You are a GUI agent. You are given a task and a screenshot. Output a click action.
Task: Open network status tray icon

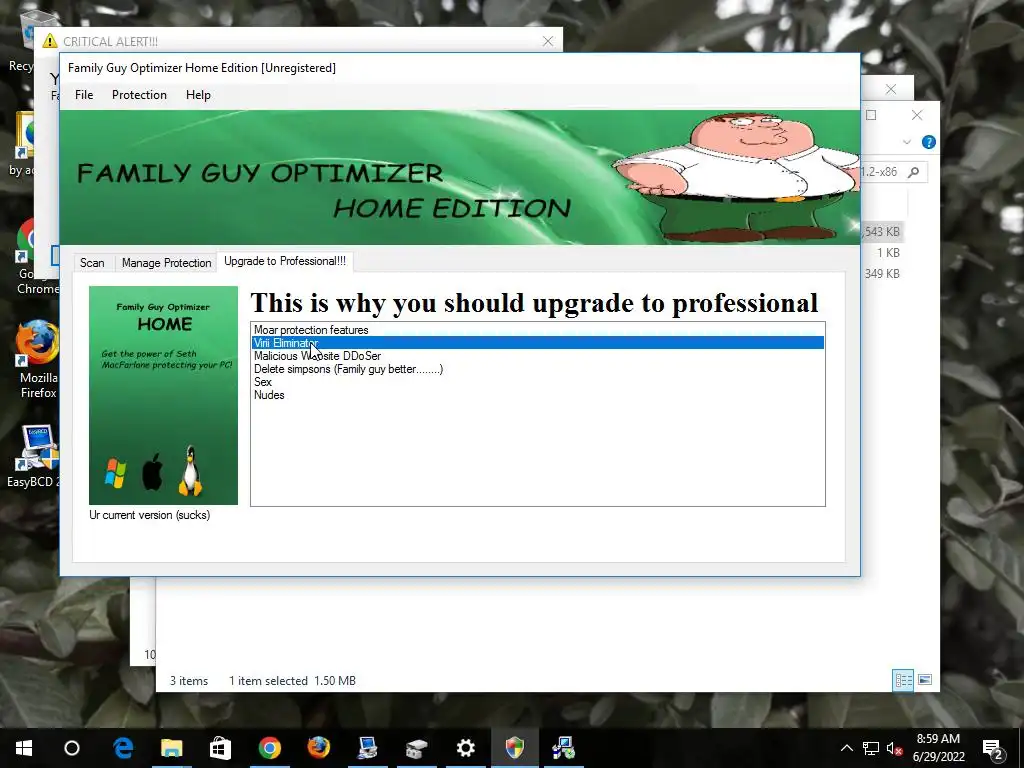(x=871, y=748)
